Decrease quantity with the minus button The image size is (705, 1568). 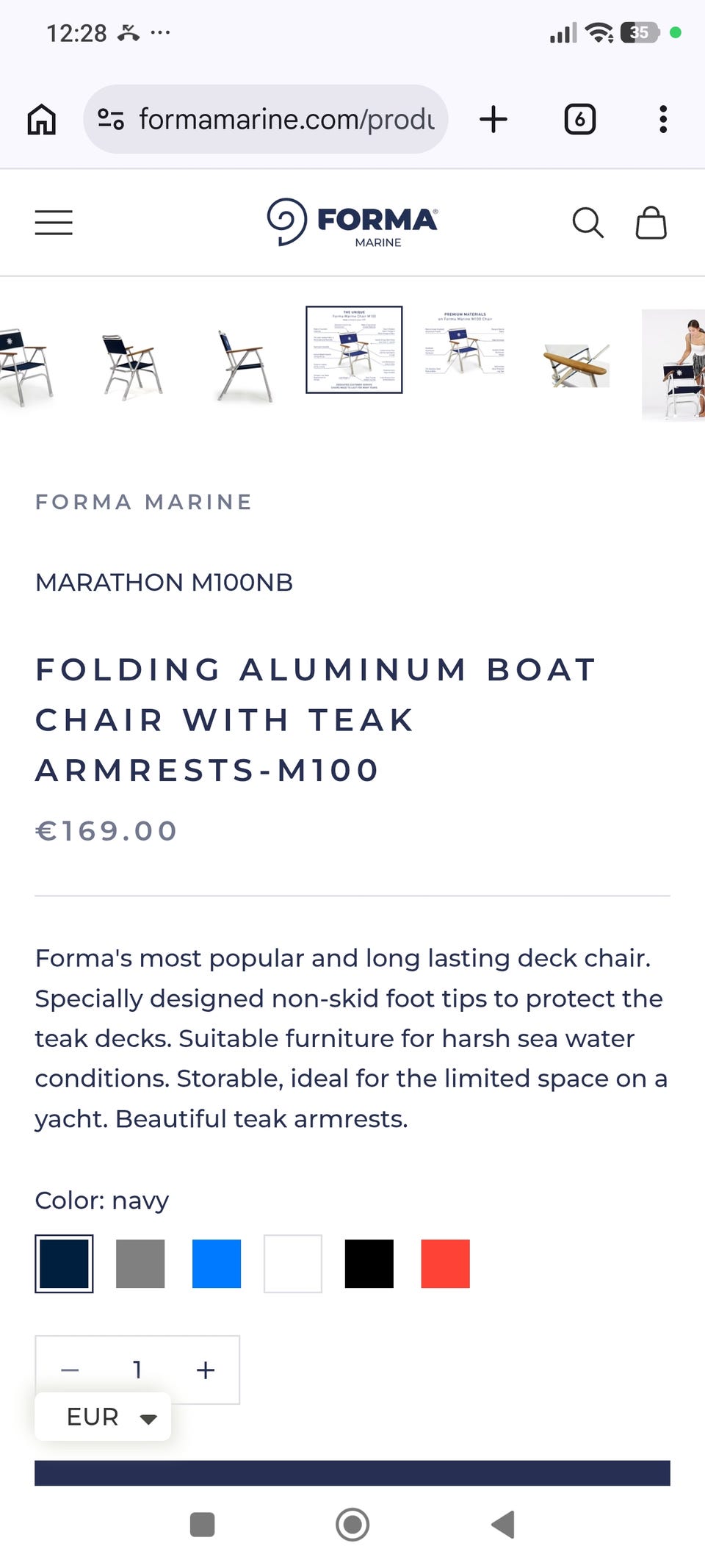pyautogui.click(x=70, y=1370)
